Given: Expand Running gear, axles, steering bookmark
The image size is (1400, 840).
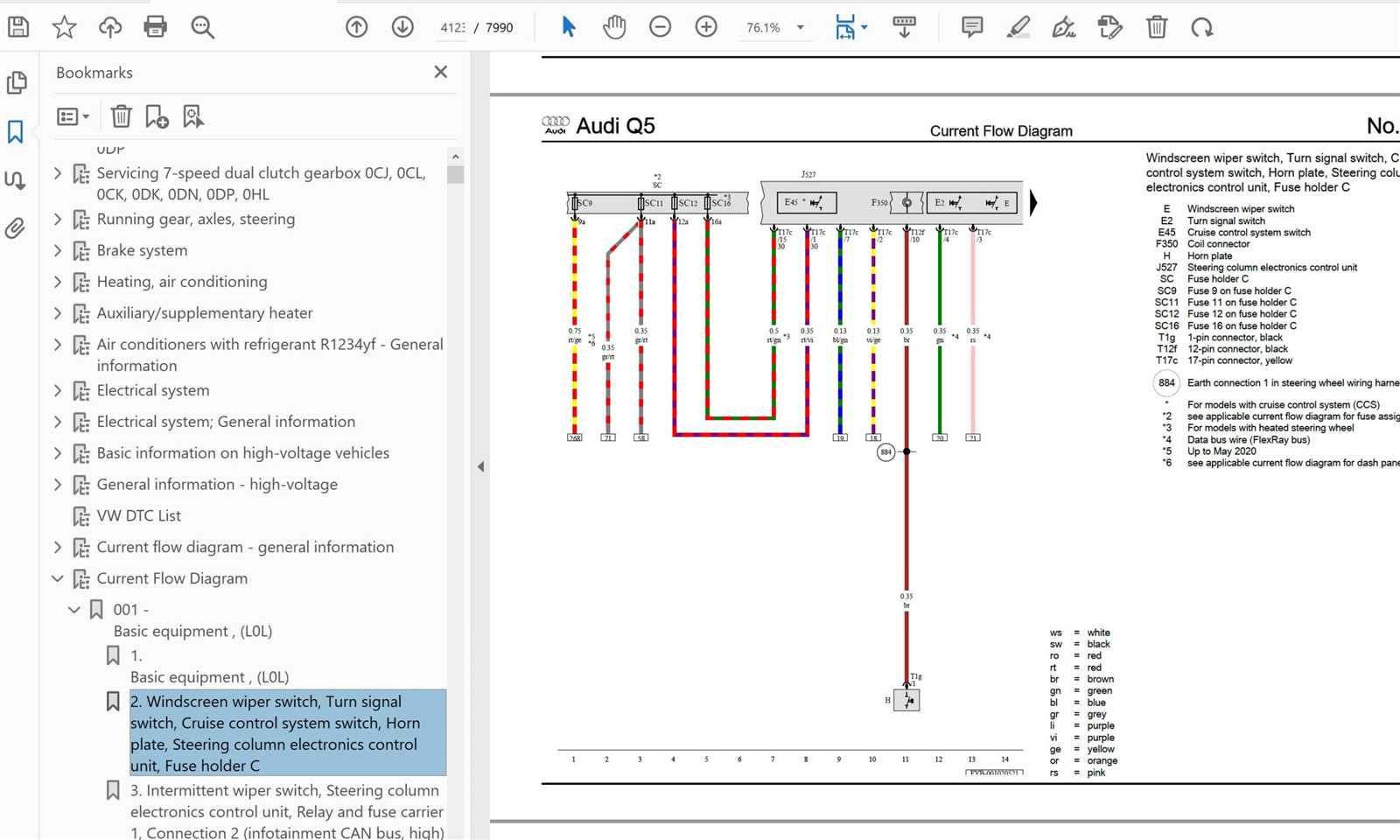Looking at the screenshot, I should 58,219.
